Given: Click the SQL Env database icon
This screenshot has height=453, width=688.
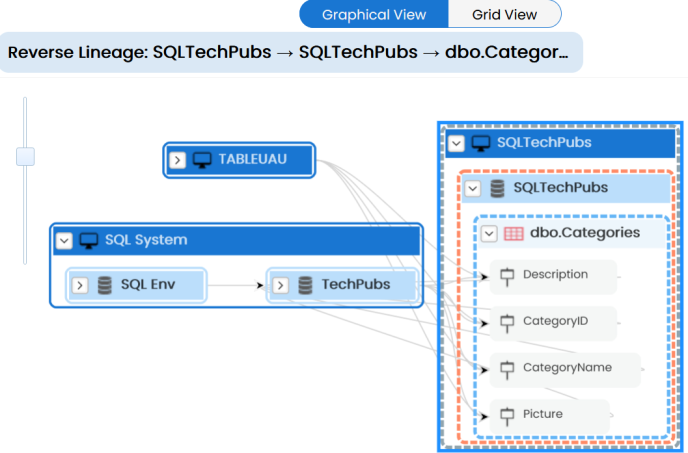Looking at the screenshot, I should pyautogui.click(x=105, y=286).
